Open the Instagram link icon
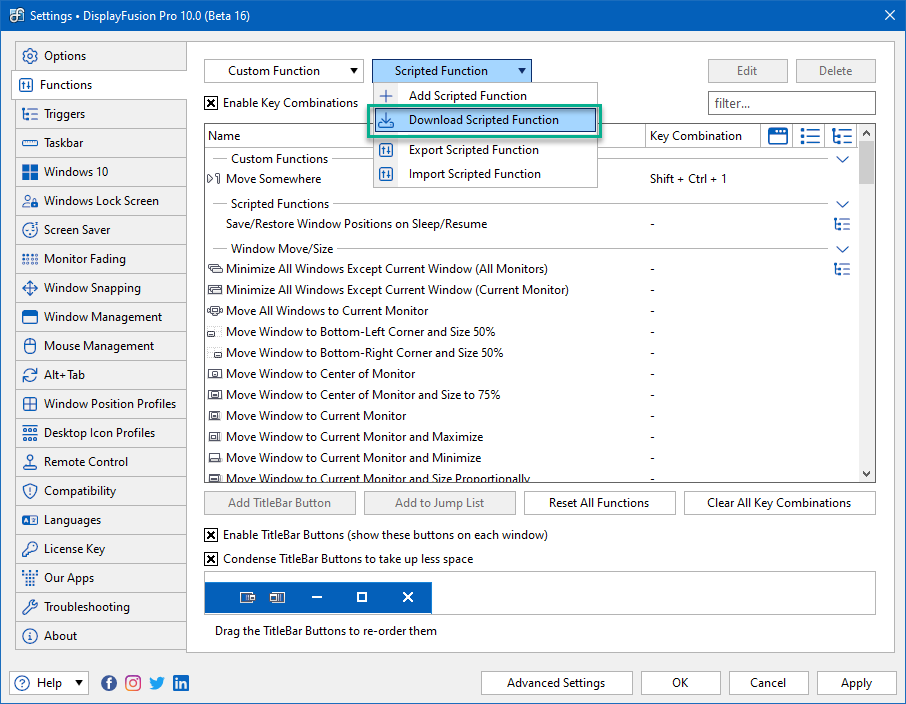The width and height of the screenshot is (906, 704). point(133,683)
